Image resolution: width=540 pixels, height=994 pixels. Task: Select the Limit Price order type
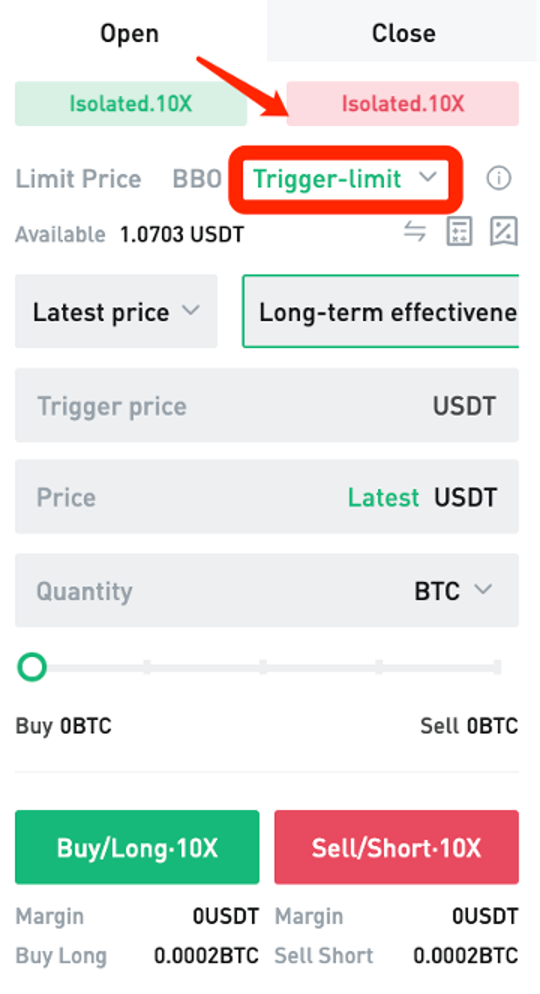click(78, 179)
